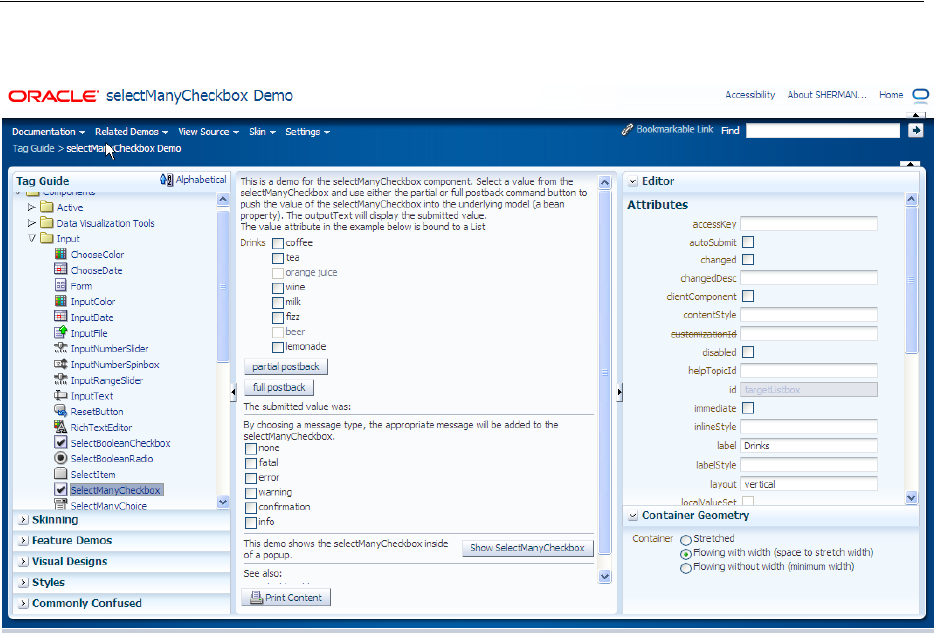Click the partial postback button
The height and width of the screenshot is (633, 934).
click(x=286, y=367)
